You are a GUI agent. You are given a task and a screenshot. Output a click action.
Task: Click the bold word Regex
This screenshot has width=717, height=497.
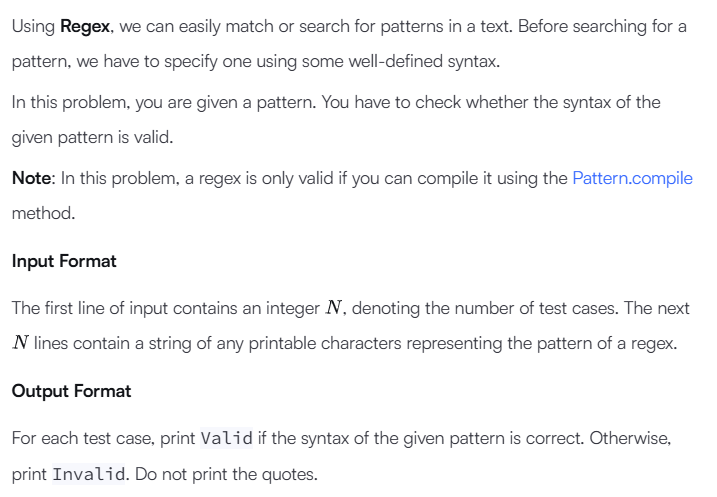point(85,27)
